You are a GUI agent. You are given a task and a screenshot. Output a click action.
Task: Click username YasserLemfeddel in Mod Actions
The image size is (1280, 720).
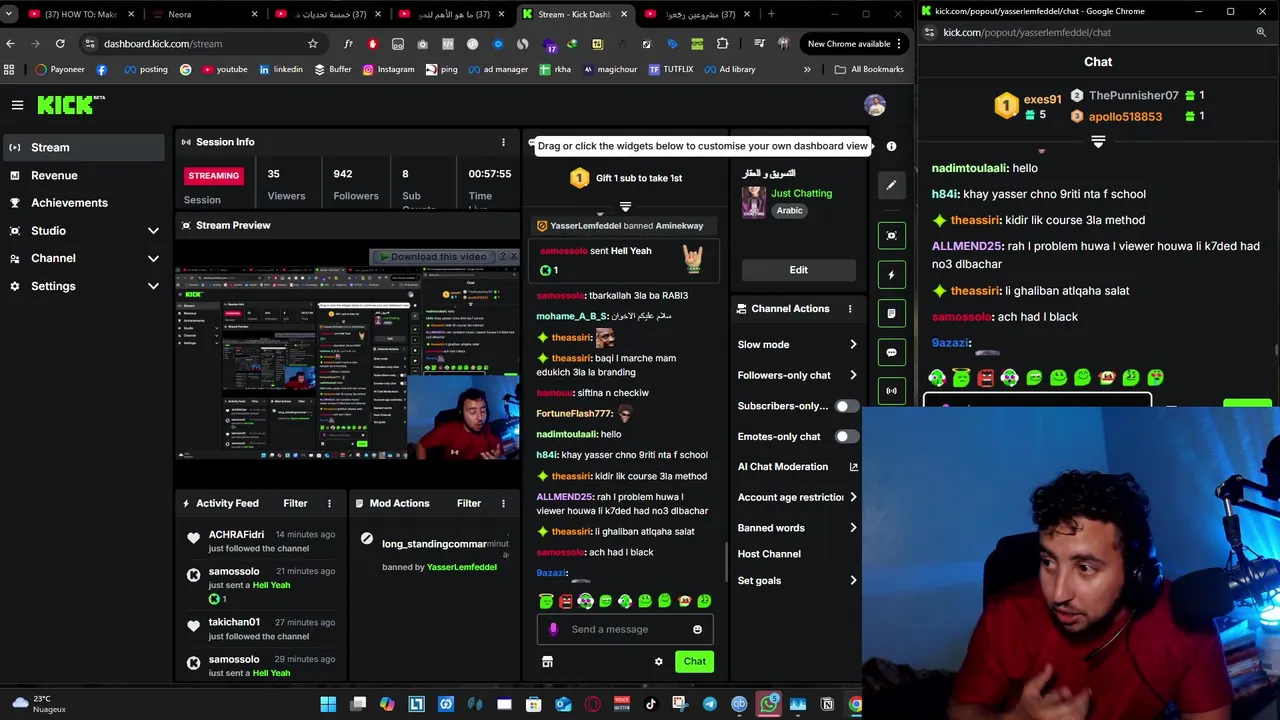462,567
